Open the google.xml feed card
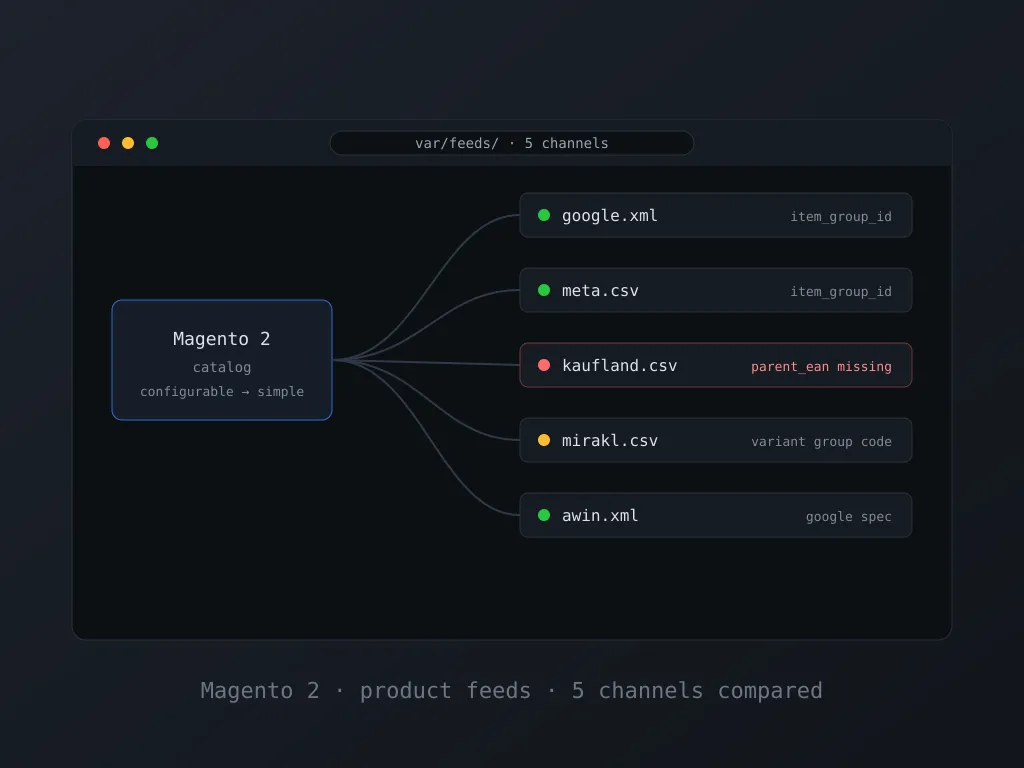This screenshot has width=1024, height=768. tap(716, 216)
